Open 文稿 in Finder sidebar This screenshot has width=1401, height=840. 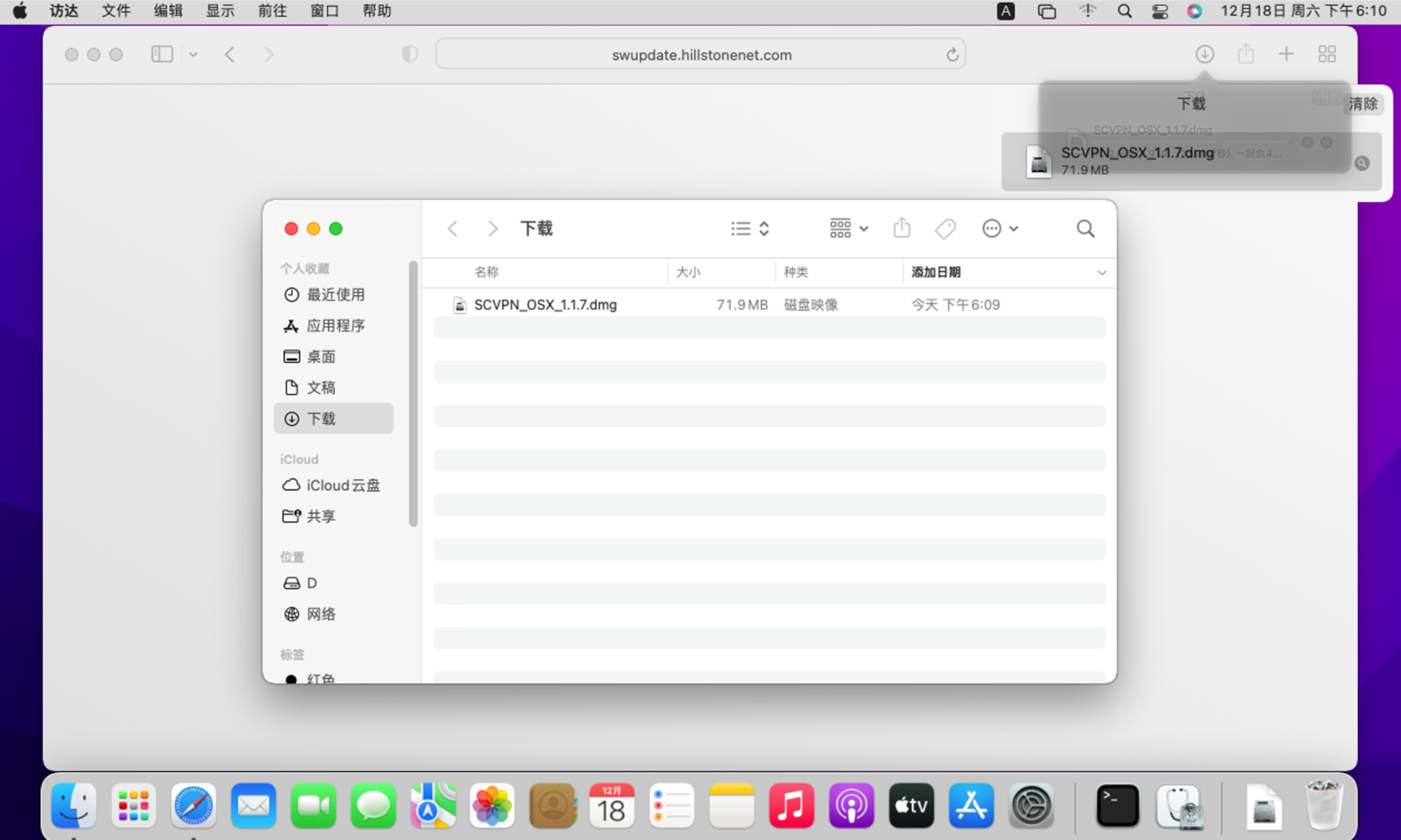tap(333, 387)
